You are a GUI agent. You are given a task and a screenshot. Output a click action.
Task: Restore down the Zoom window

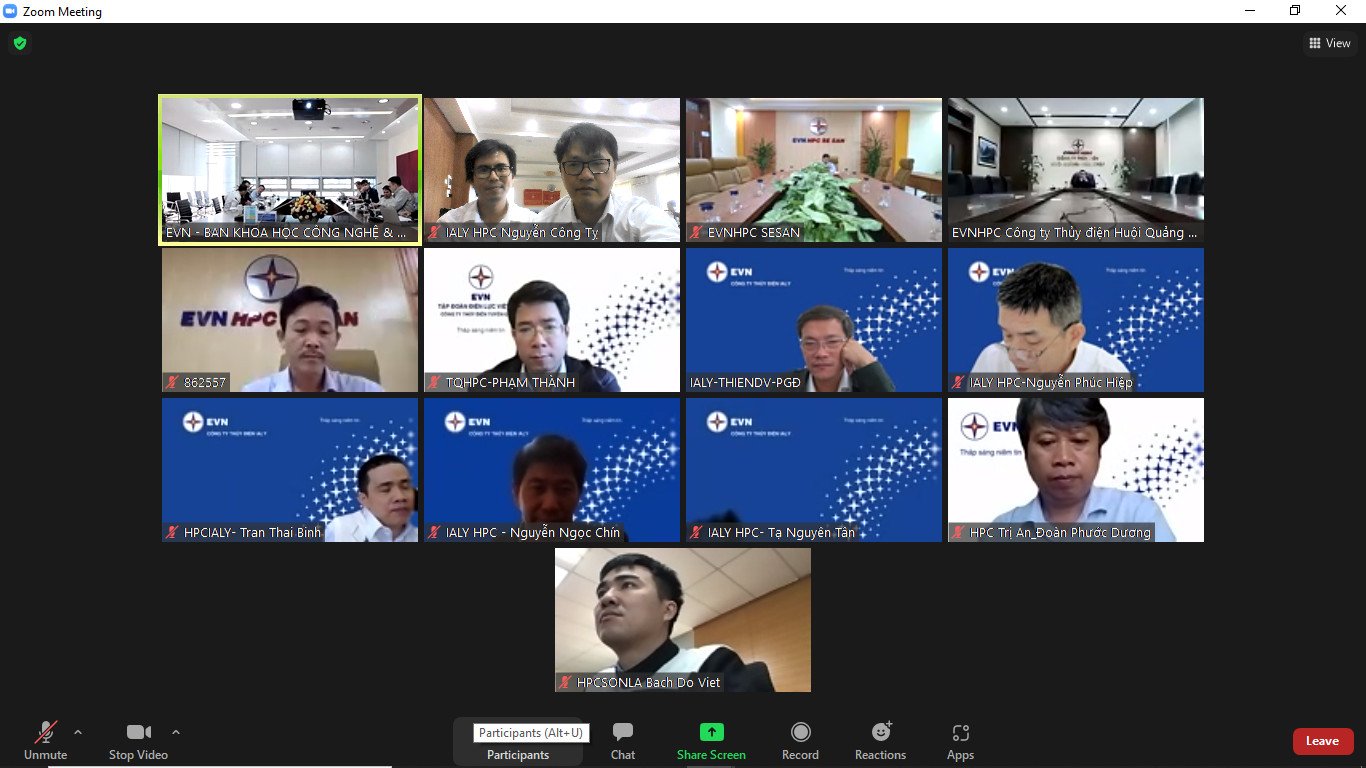1295,11
